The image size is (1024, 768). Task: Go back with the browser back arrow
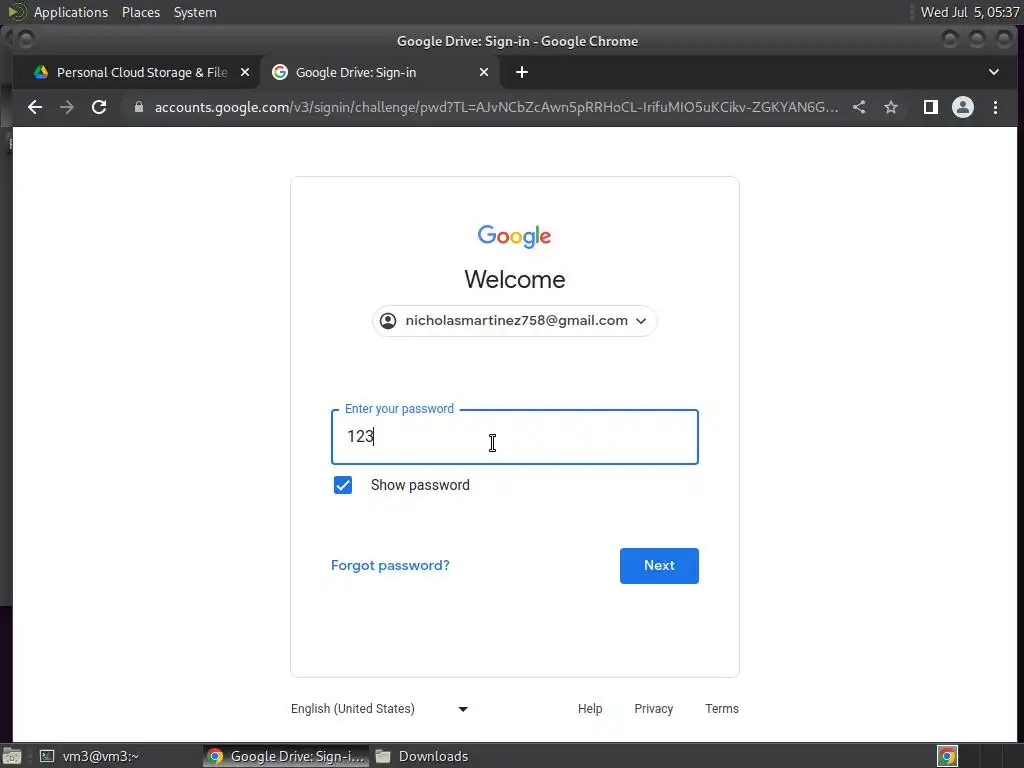coord(35,107)
